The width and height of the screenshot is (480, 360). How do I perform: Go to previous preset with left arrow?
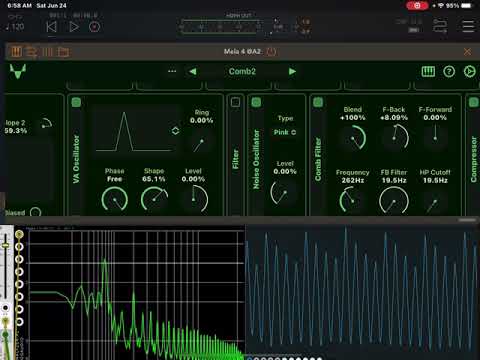193,71
